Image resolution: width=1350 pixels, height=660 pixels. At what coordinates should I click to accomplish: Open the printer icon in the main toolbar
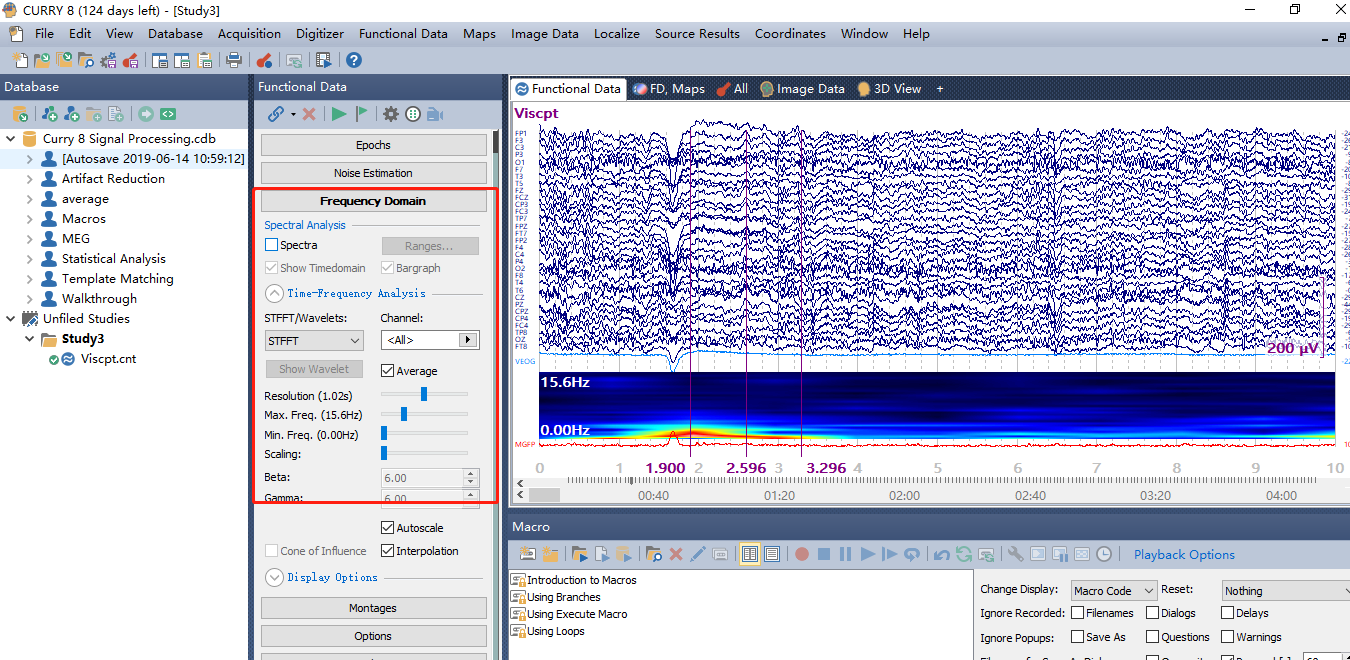(x=232, y=60)
